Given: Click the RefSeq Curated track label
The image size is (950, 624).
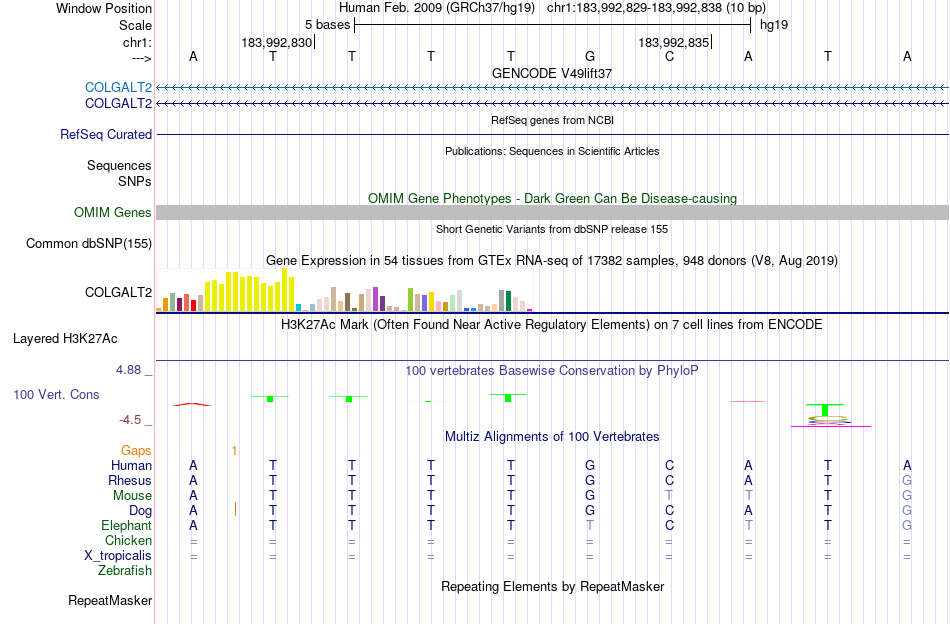Looking at the screenshot, I should click(x=105, y=134).
